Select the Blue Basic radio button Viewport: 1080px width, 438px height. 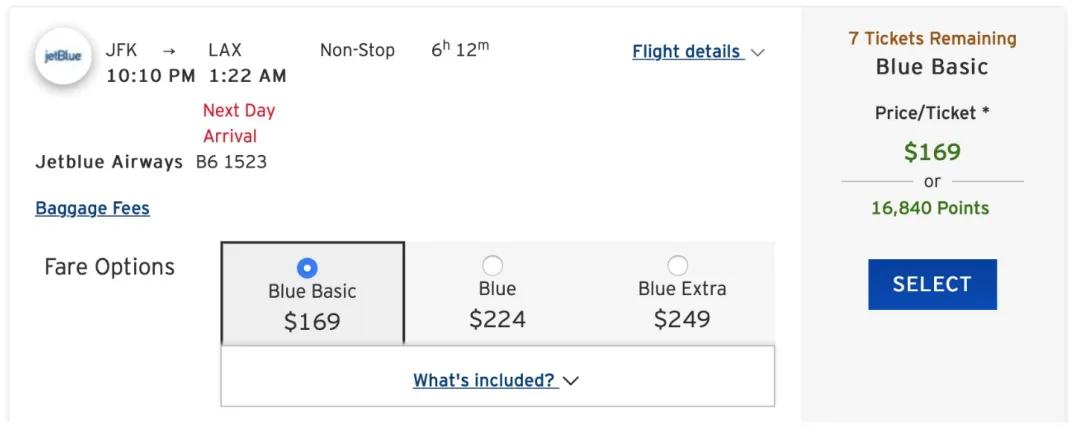click(307, 267)
